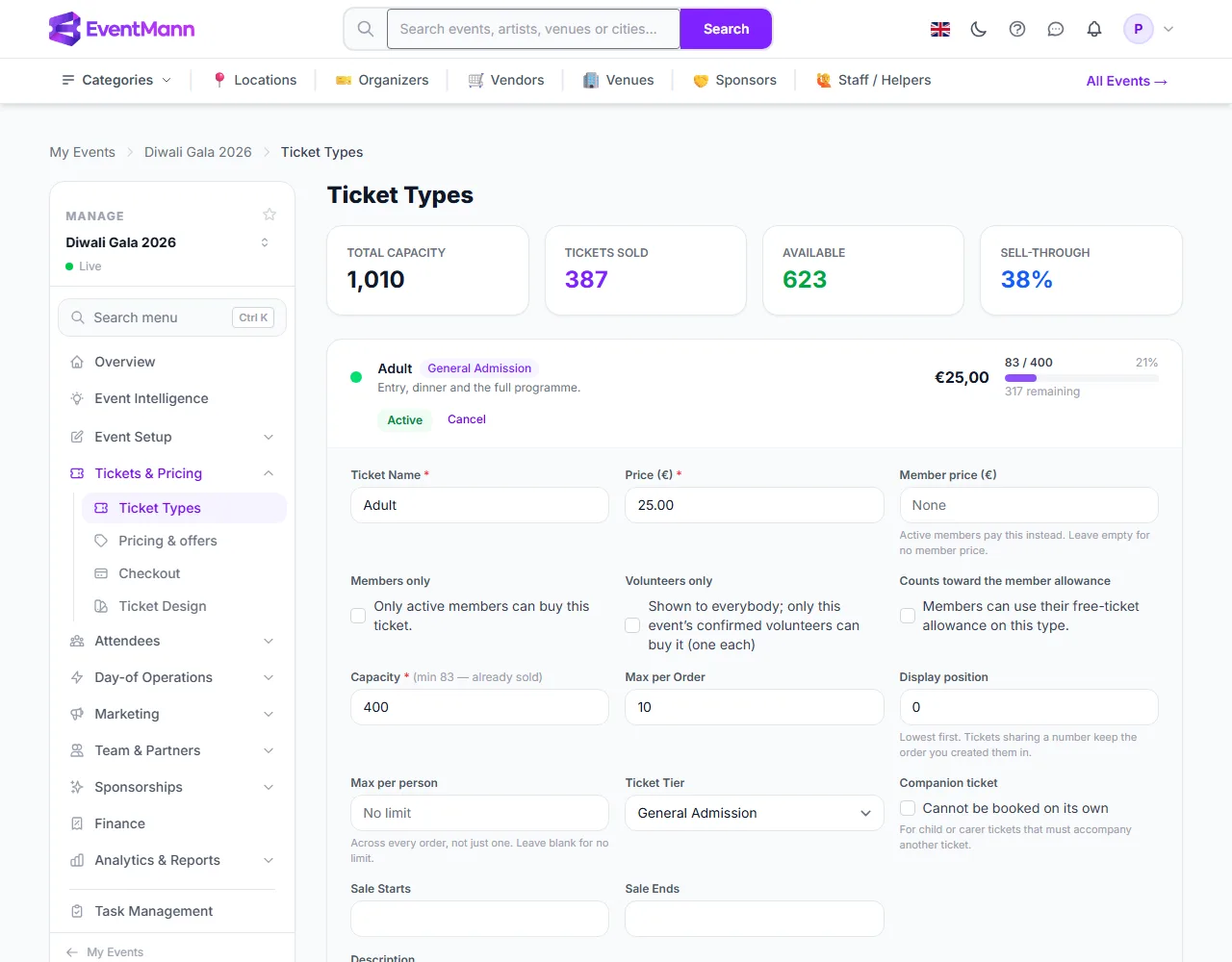
Task: Open the Checkout submenu item
Action: pos(184,573)
